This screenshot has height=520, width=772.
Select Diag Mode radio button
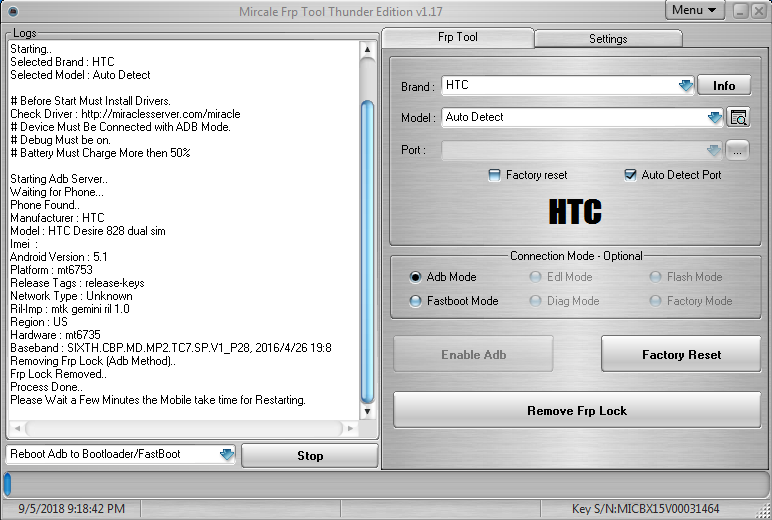tap(535, 301)
